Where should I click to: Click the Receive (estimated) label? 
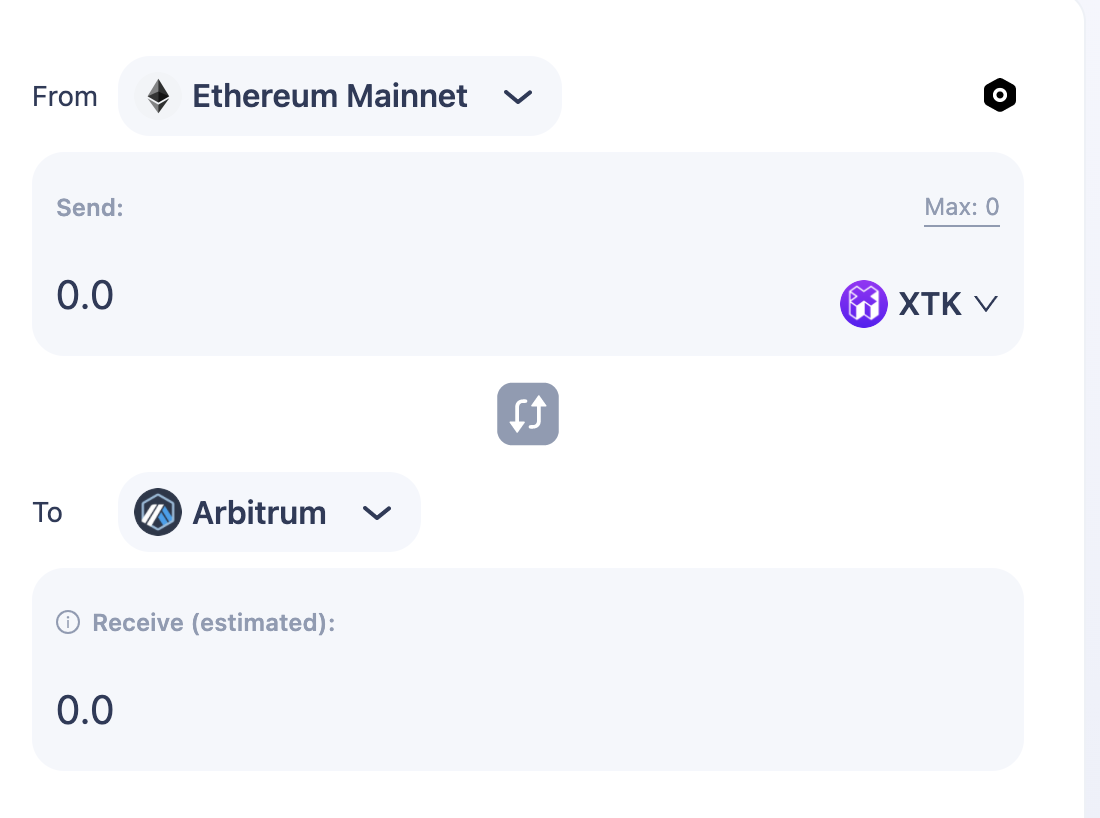click(213, 623)
